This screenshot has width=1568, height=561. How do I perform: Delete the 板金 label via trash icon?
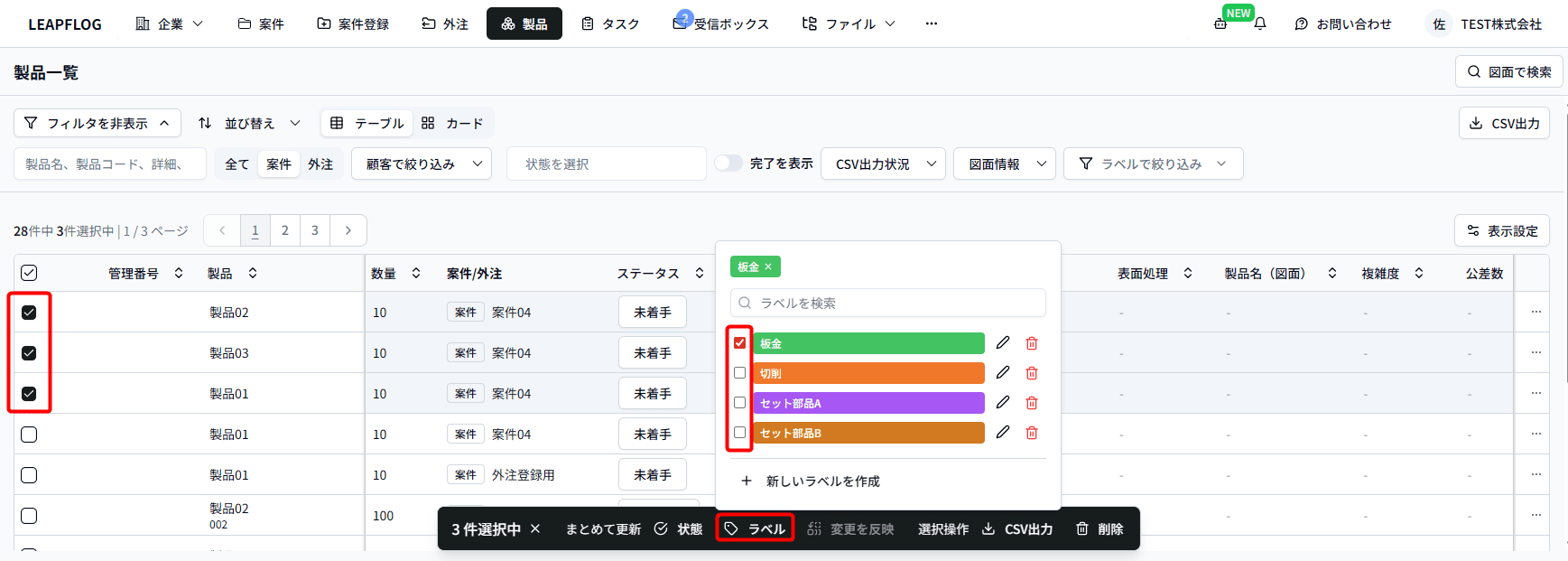click(x=1032, y=343)
